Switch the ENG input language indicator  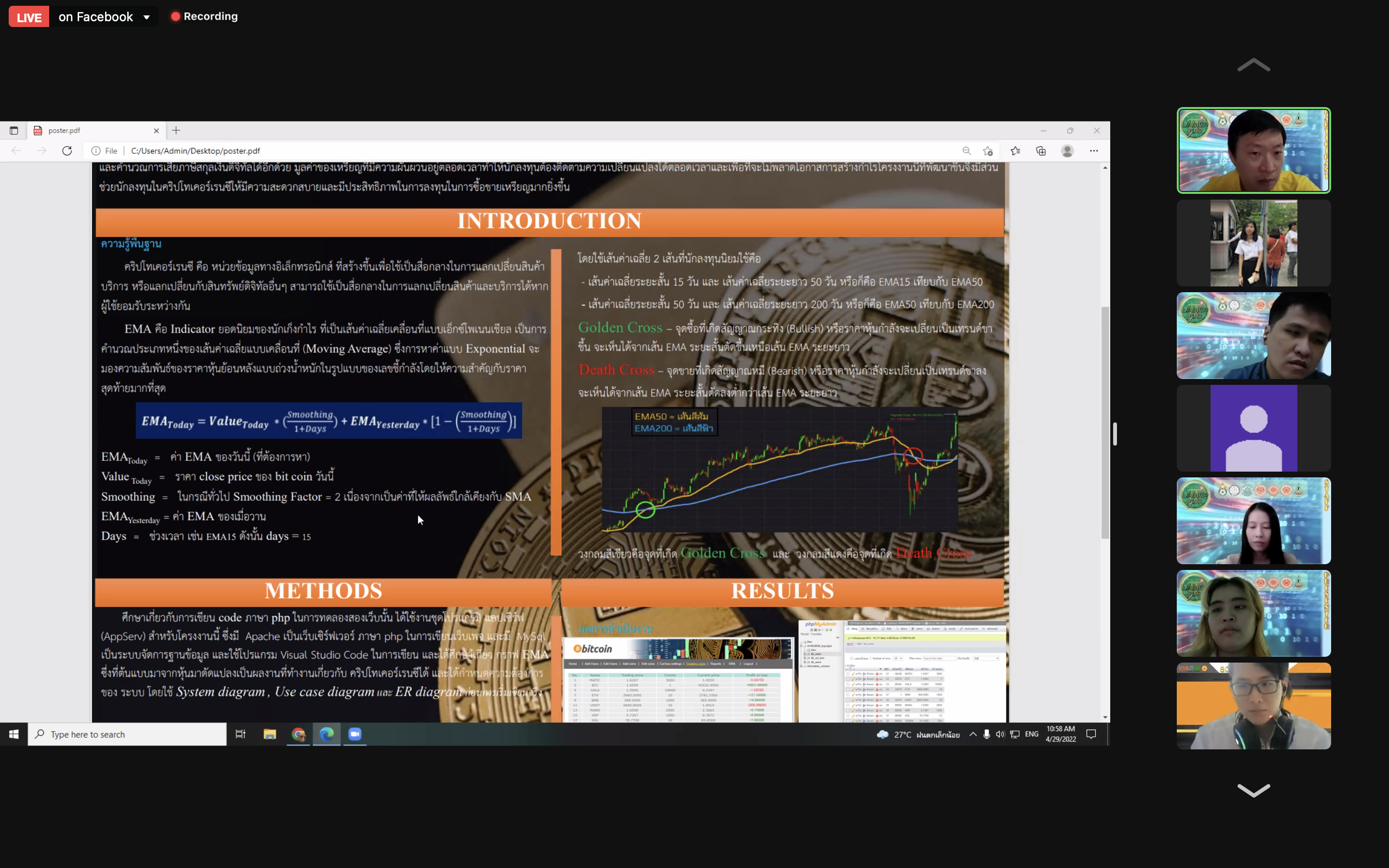pyautogui.click(x=1032, y=734)
